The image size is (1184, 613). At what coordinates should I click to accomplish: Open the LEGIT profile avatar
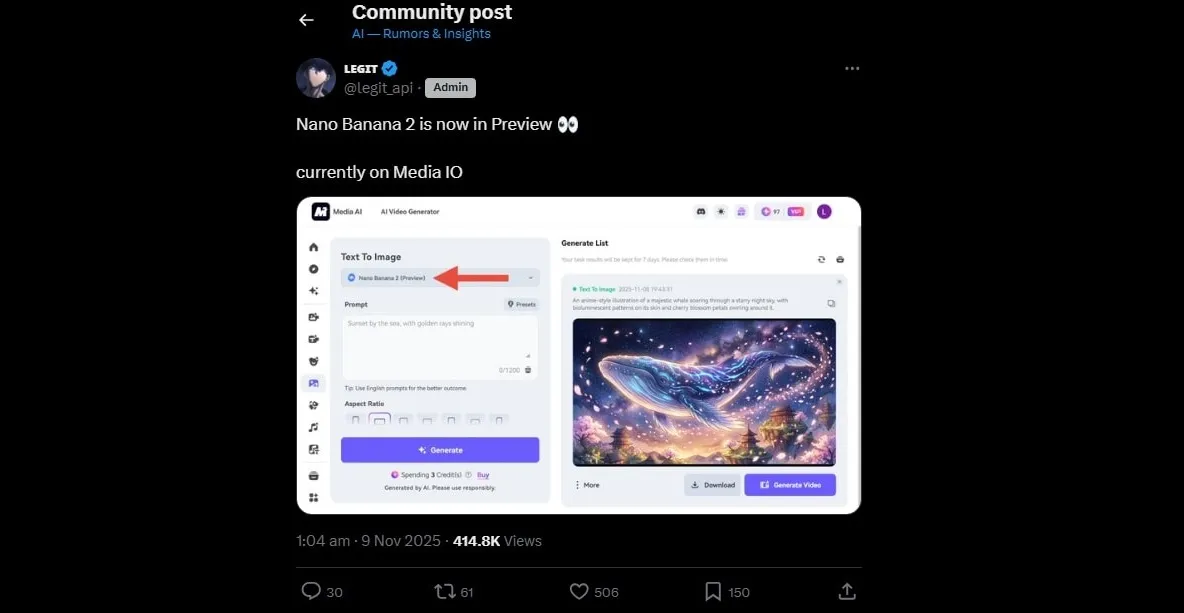coord(316,78)
